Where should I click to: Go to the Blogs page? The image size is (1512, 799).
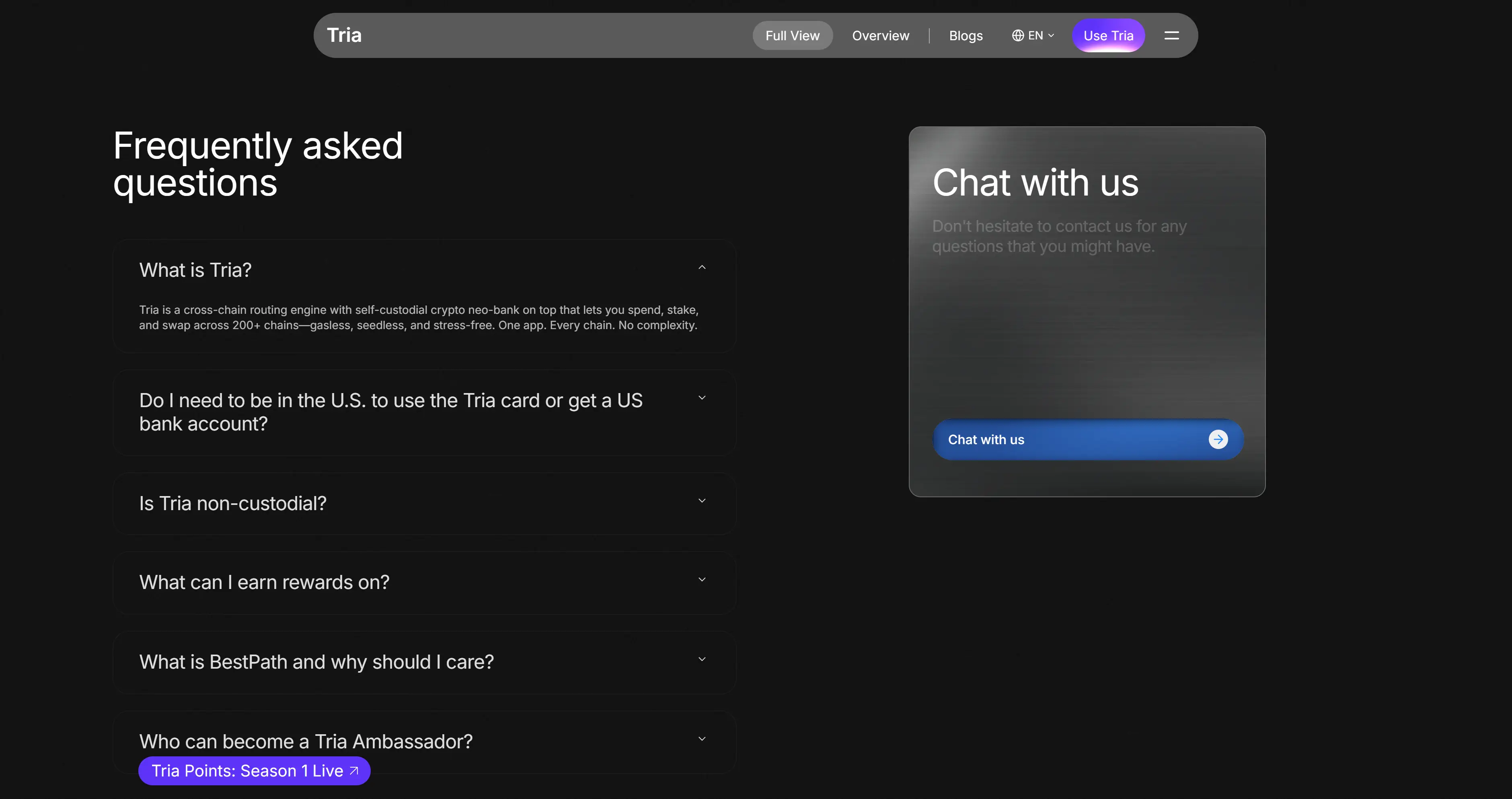966,36
